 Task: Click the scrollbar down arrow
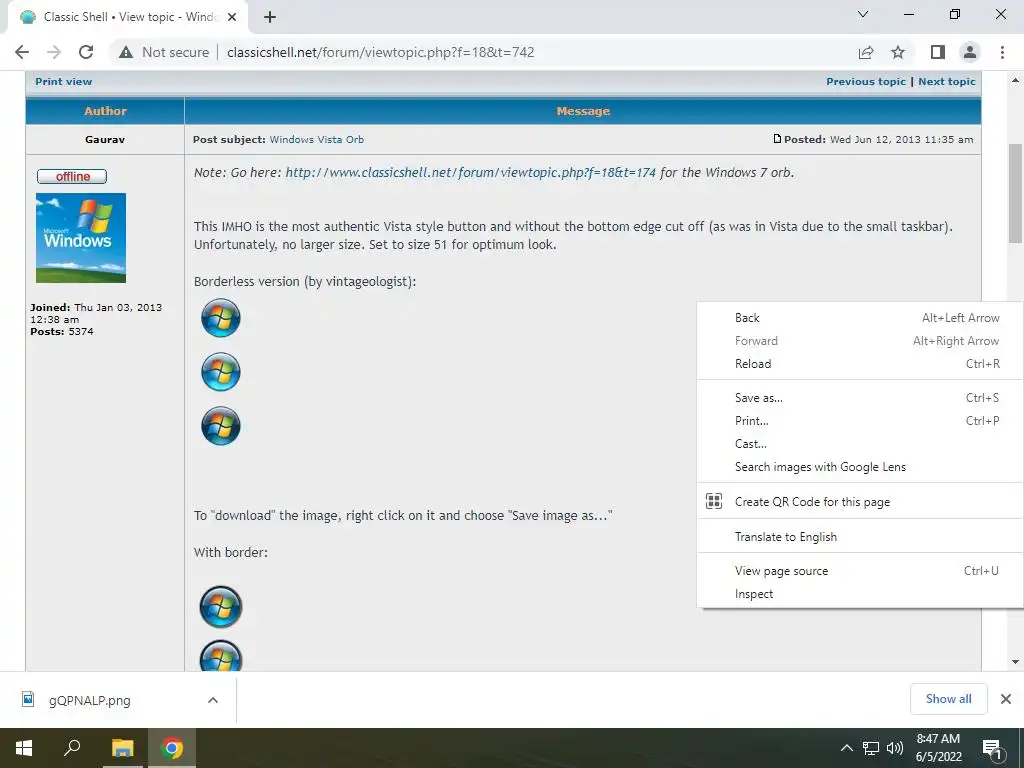(1015, 662)
